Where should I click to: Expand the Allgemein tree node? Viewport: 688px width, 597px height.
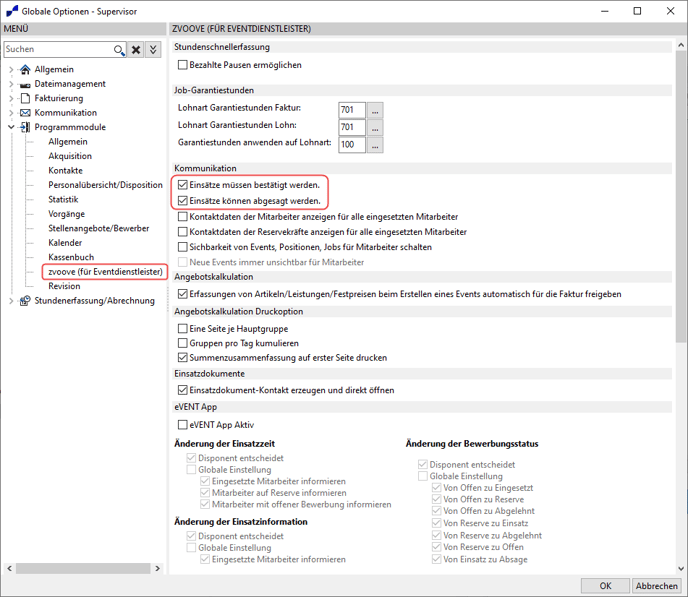coord(11,69)
